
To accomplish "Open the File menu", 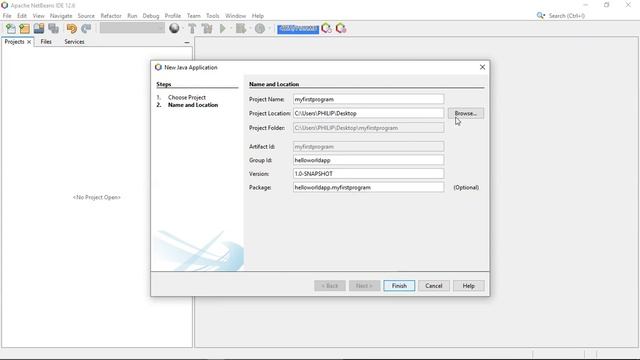I will coord(7,16).
